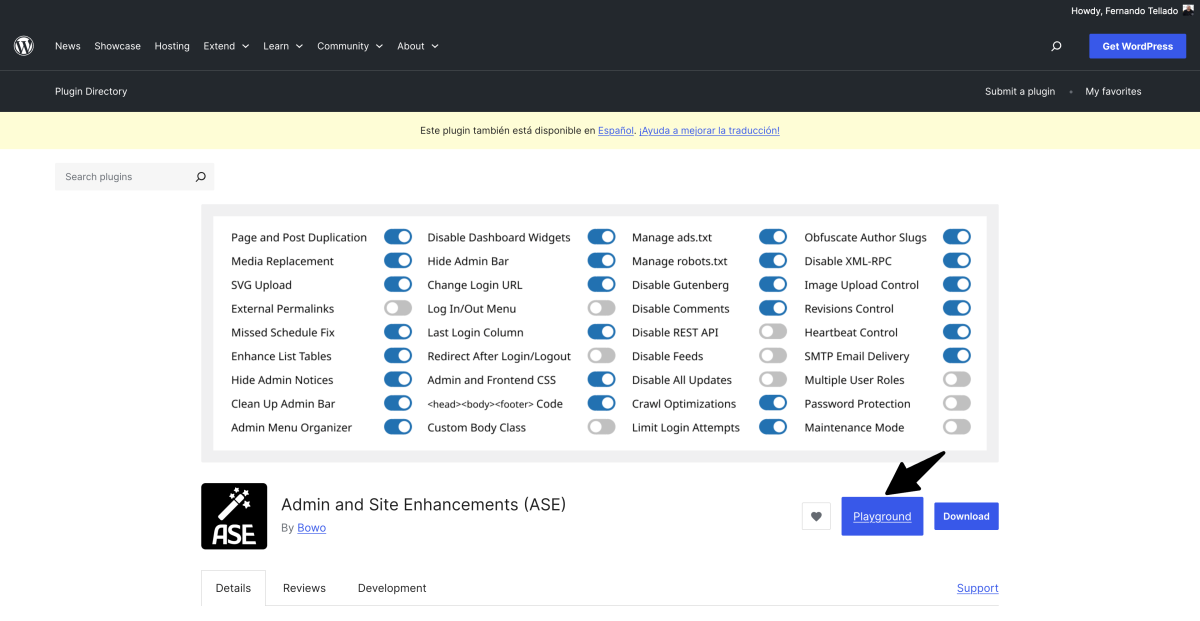Switch to the Reviews tab

304,588
